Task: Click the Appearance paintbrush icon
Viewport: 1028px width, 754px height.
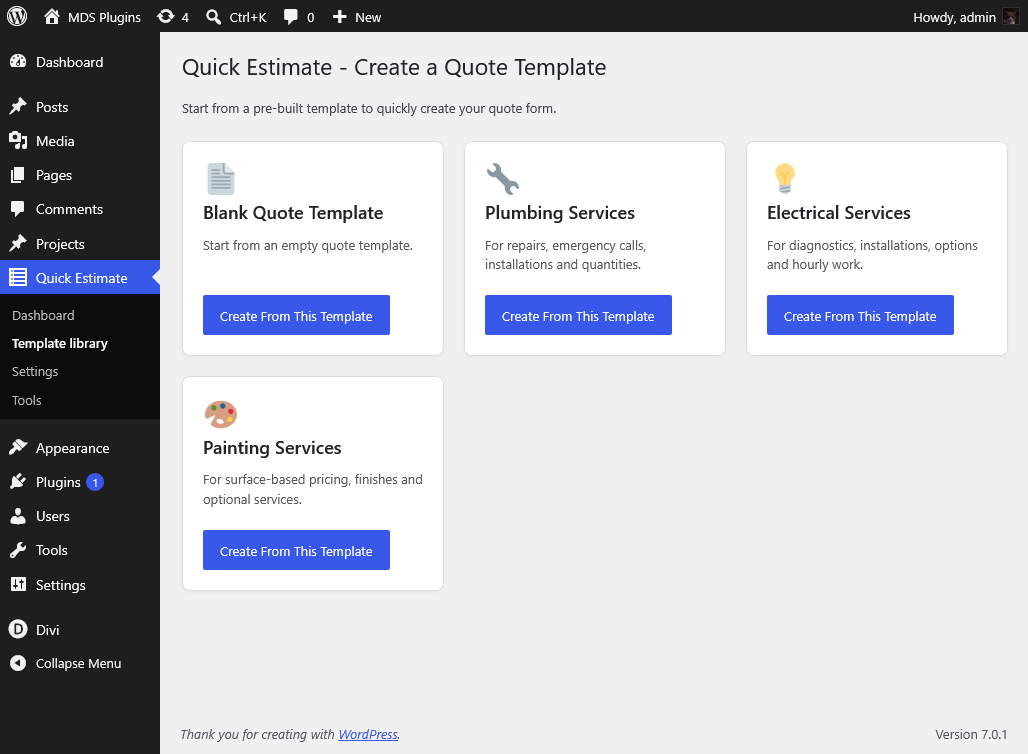Action: [x=18, y=448]
